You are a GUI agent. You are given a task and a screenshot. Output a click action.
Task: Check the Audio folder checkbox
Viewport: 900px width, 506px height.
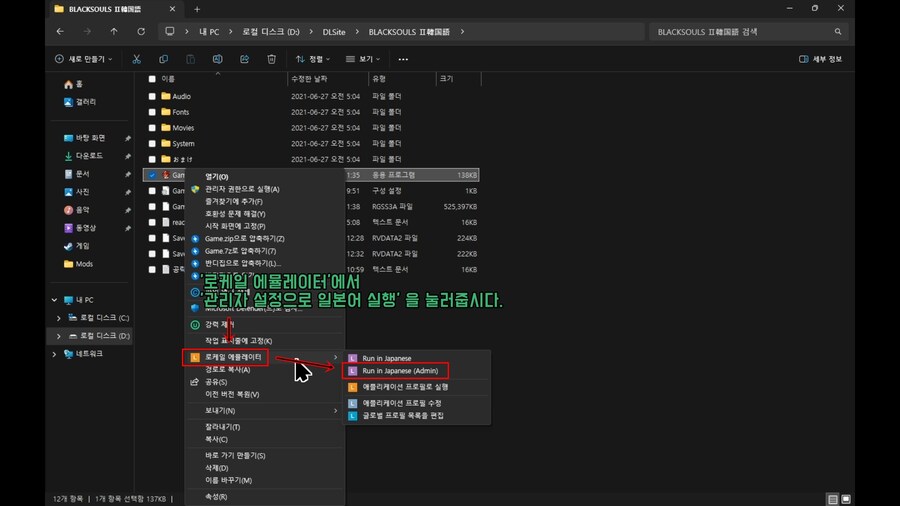(x=152, y=96)
